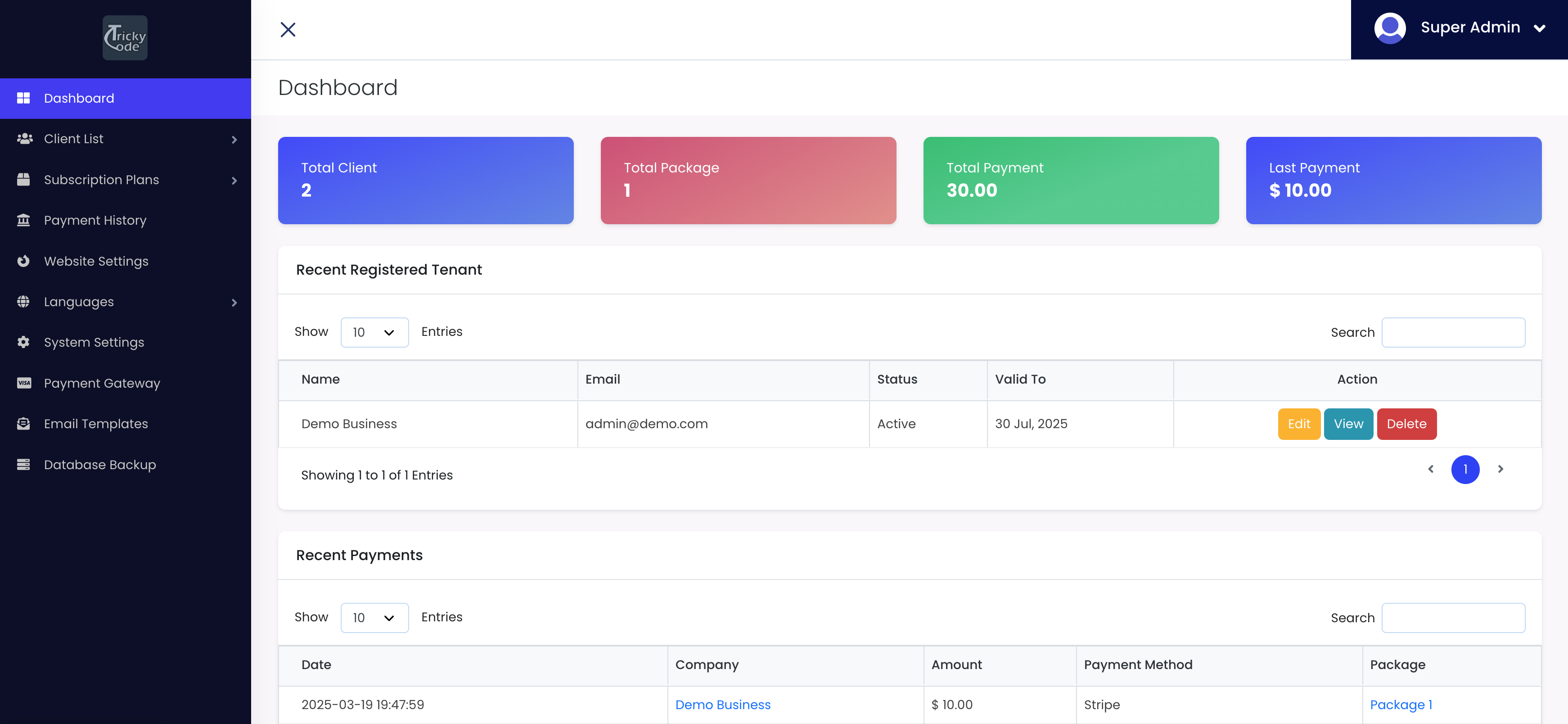Open the Recent Registered Tenant entries dropdown
The height and width of the screenshot is (724, 1568).
coord(374,332)
